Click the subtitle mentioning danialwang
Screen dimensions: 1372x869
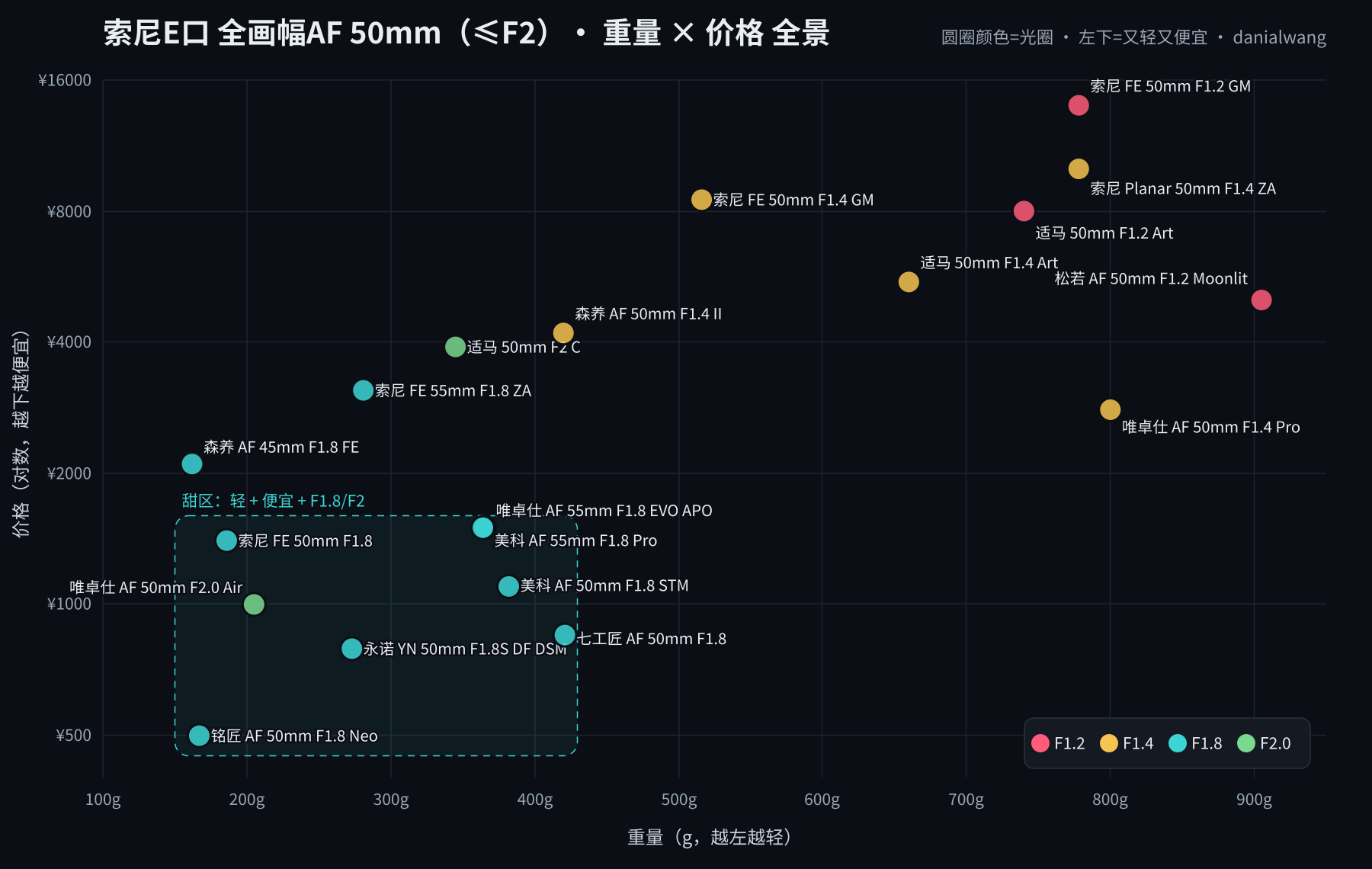coord(1133,37)
